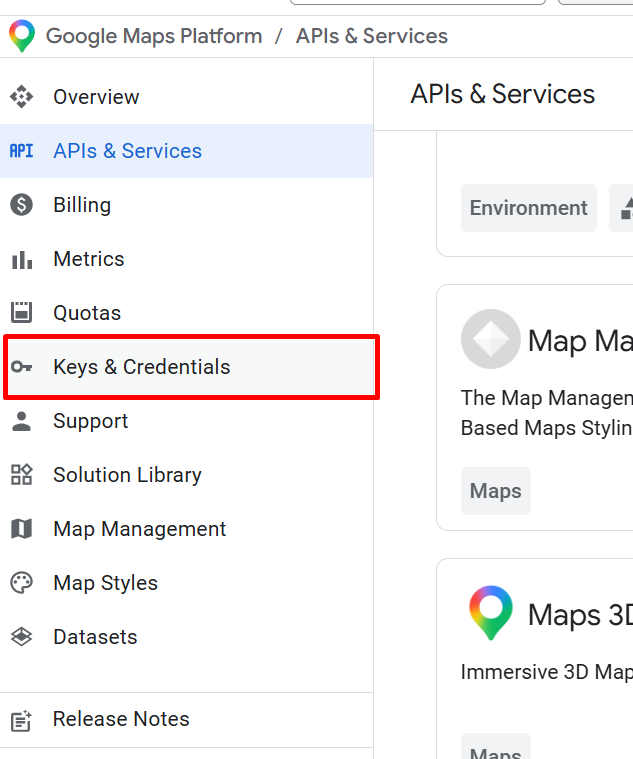Click the Solution Library grid icon
Screen dimensions: 633x759
coord(21,475)
